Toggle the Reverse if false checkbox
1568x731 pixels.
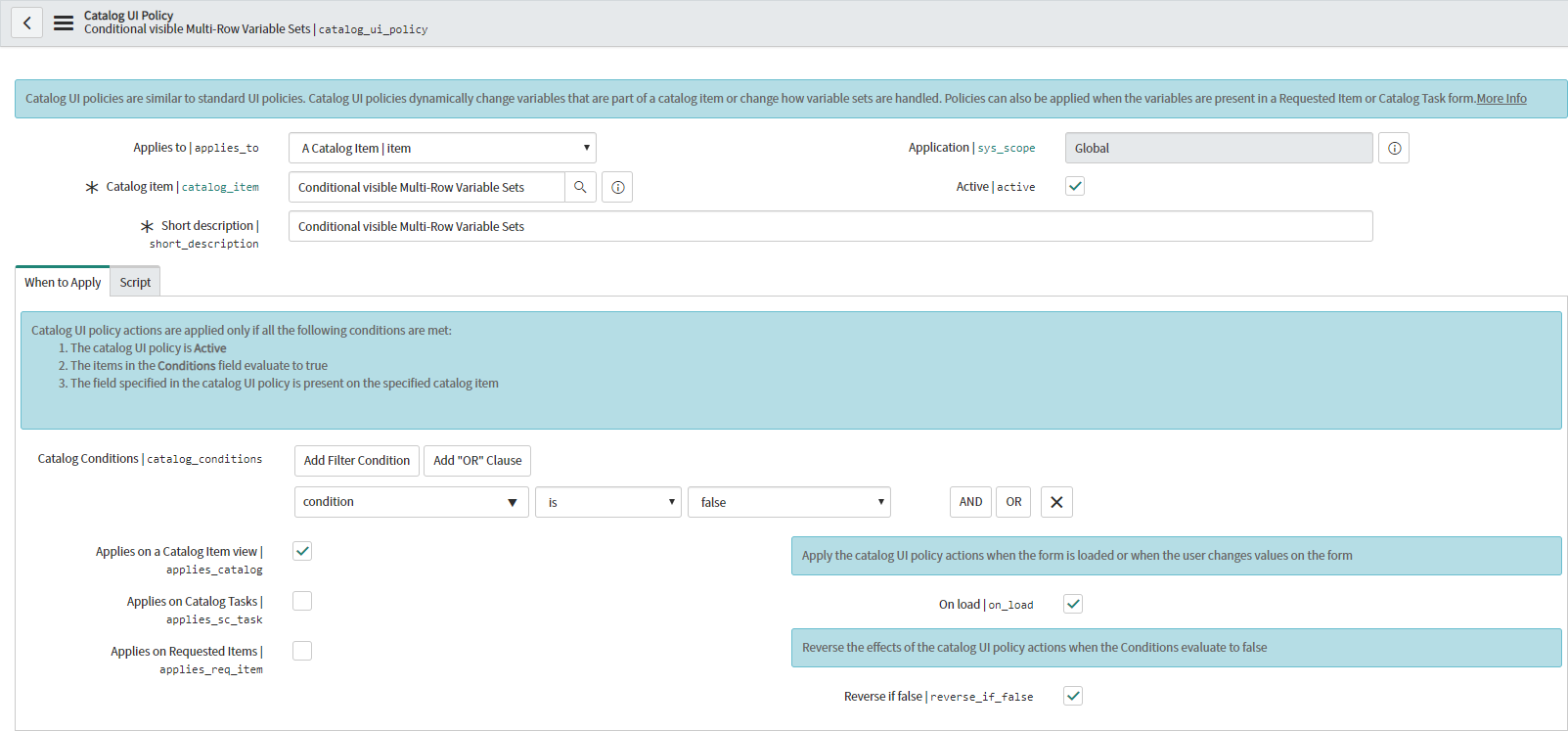click(x=1073, y=696)
